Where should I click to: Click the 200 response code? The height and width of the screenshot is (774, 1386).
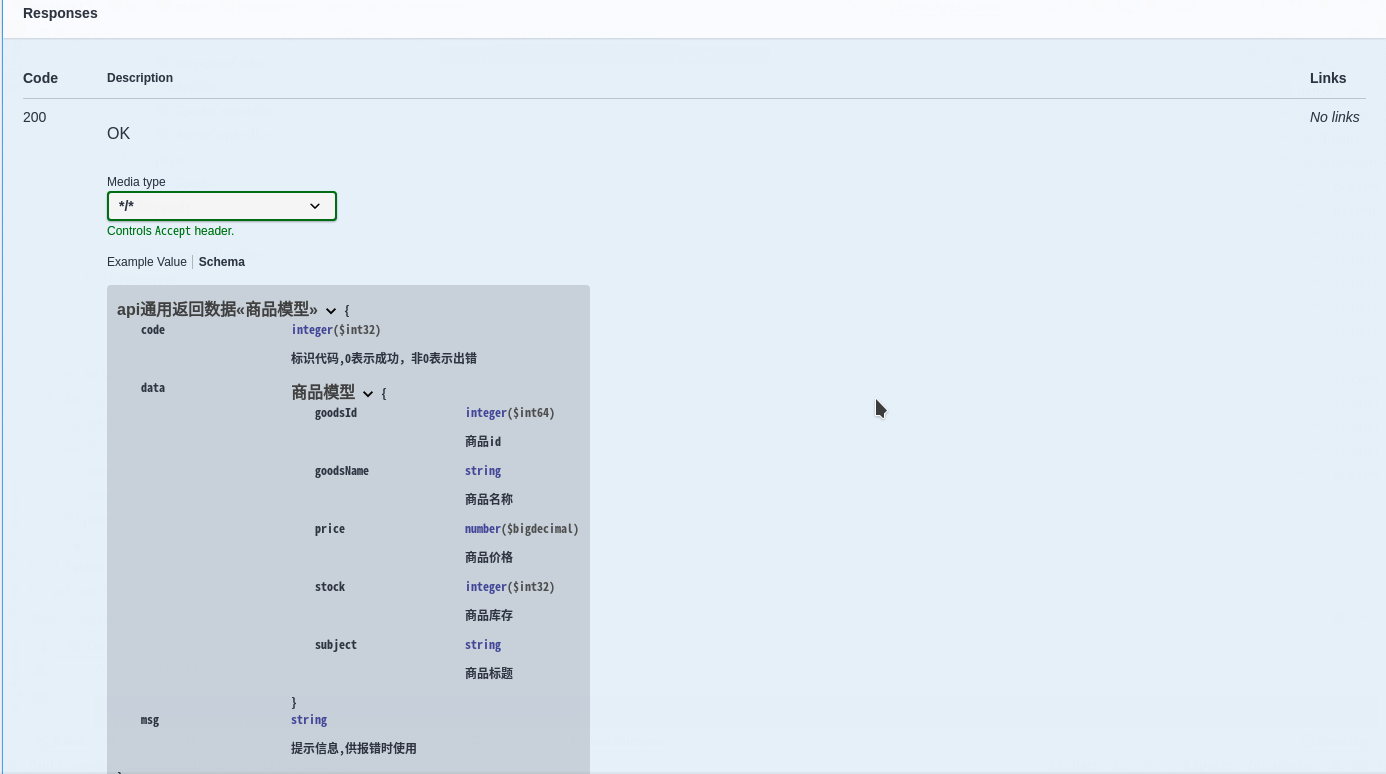34,117
